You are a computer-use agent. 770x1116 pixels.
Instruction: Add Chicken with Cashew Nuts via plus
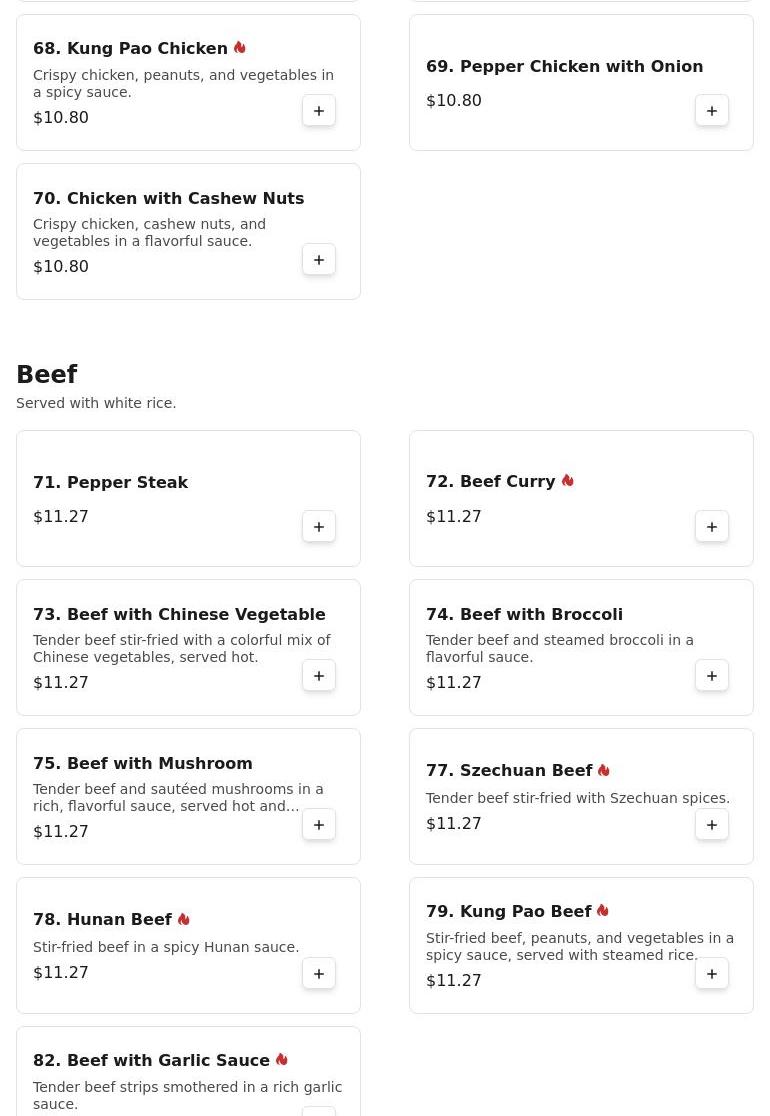coord(319,260)
